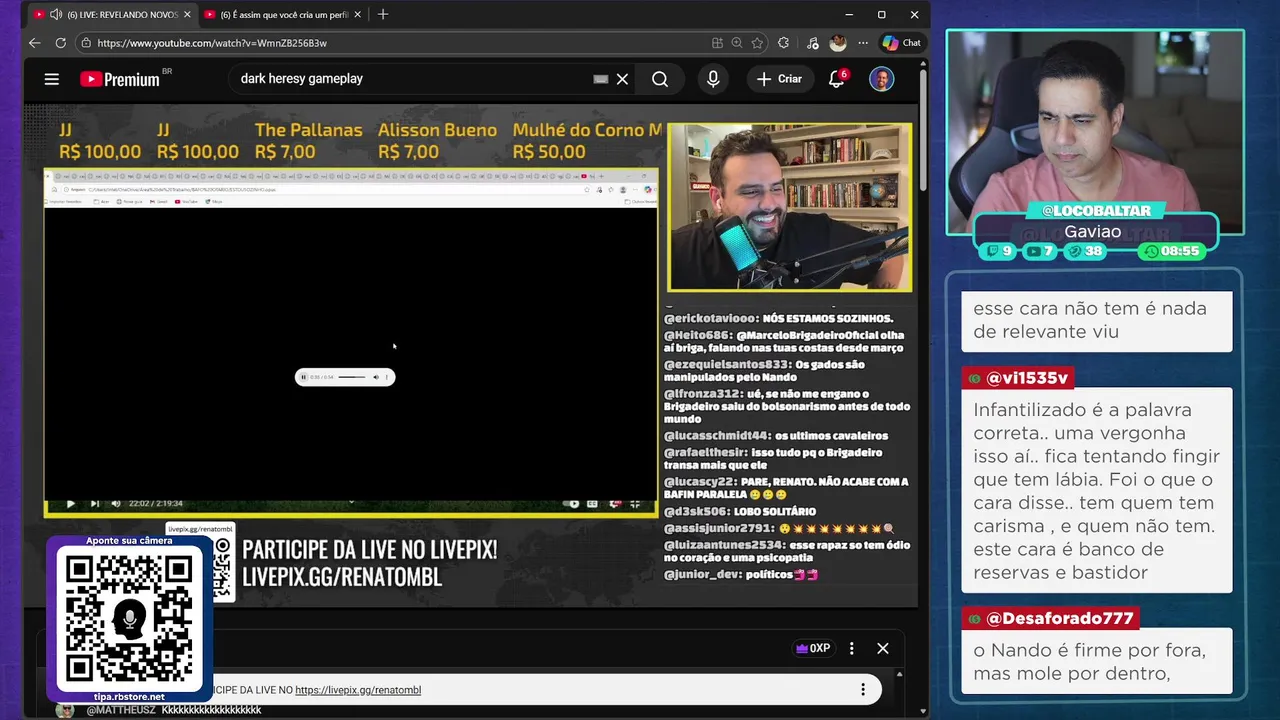The width and height of the screenshot is (1280, 720).
Task: View site info via the padlock icon
Action: point(86,43)
